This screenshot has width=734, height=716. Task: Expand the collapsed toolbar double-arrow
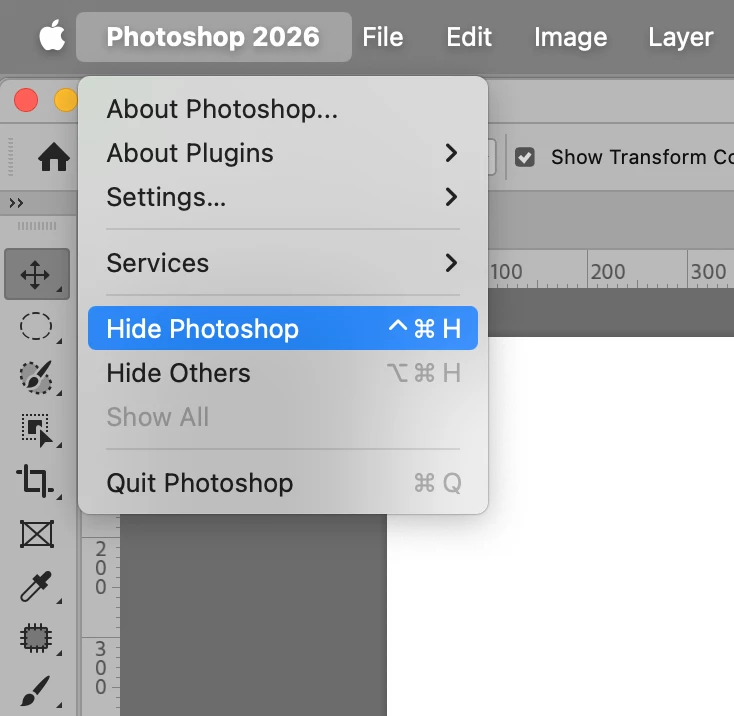(16, 203)
